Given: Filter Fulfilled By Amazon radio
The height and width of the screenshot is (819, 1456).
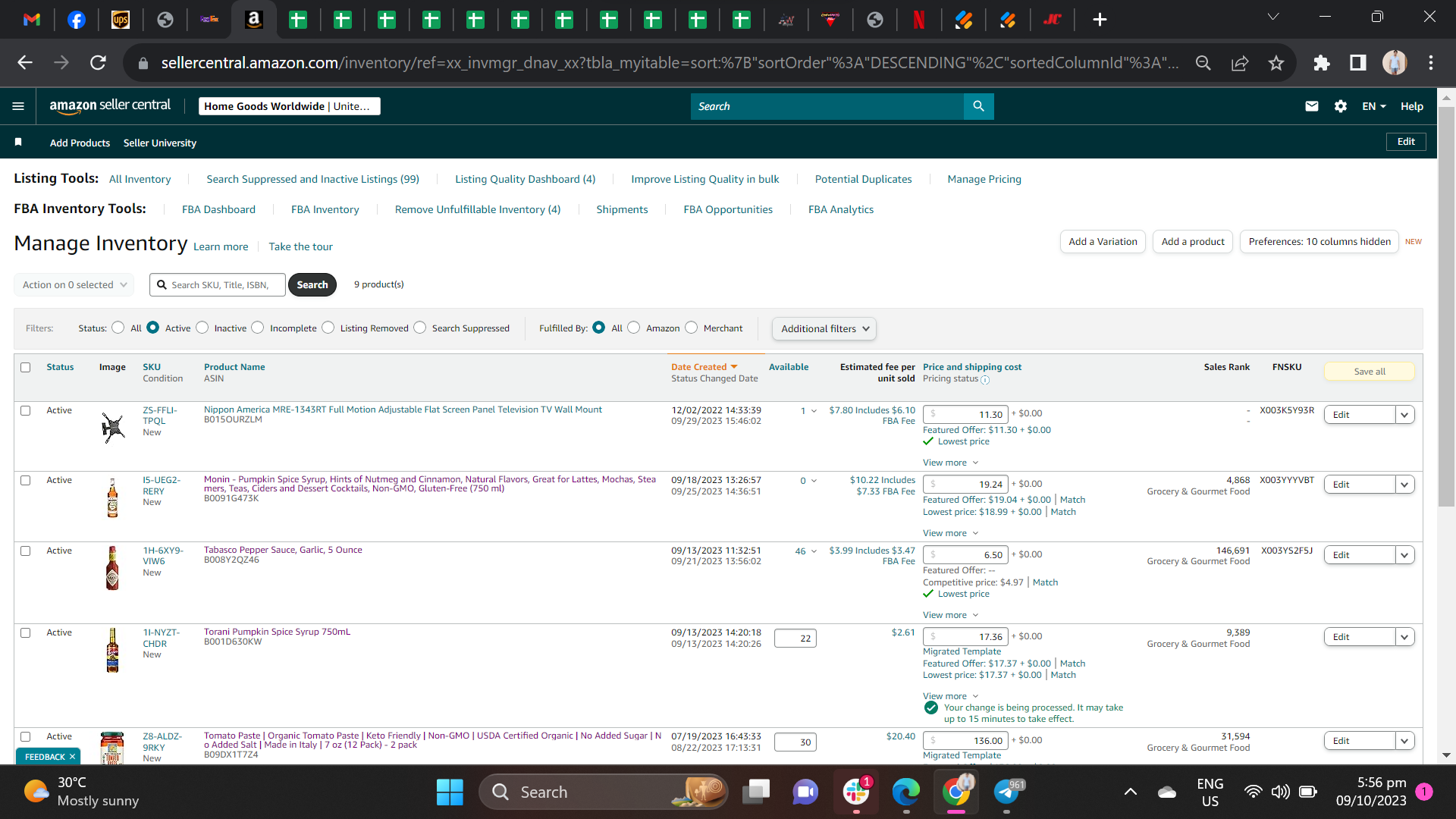Looking at the screenshot, I should [x=634, y=328].
